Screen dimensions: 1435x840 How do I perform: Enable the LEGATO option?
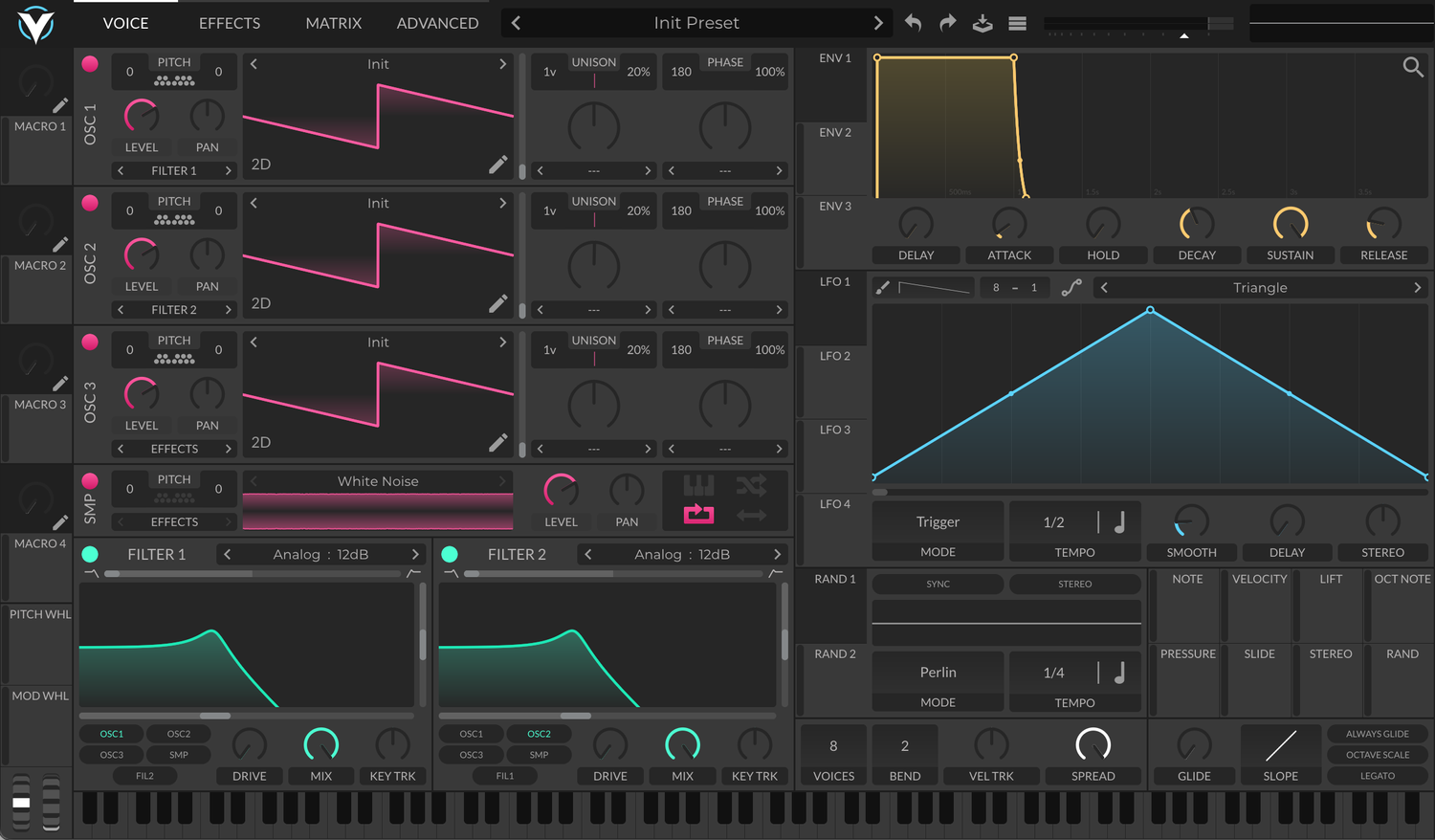1377,776
